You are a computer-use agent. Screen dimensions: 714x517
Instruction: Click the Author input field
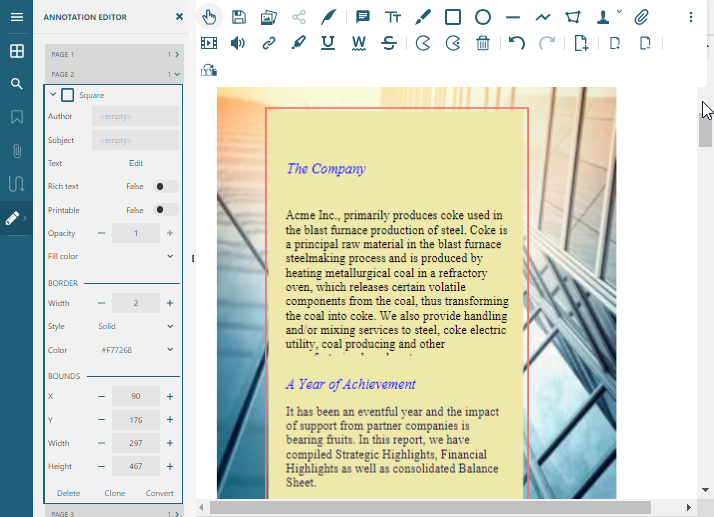tap(136, 116)
